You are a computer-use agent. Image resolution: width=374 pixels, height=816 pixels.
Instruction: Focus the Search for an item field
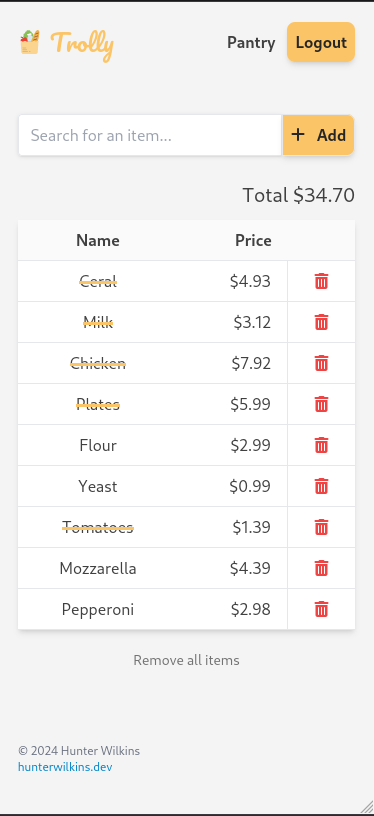tap(150, 135)
